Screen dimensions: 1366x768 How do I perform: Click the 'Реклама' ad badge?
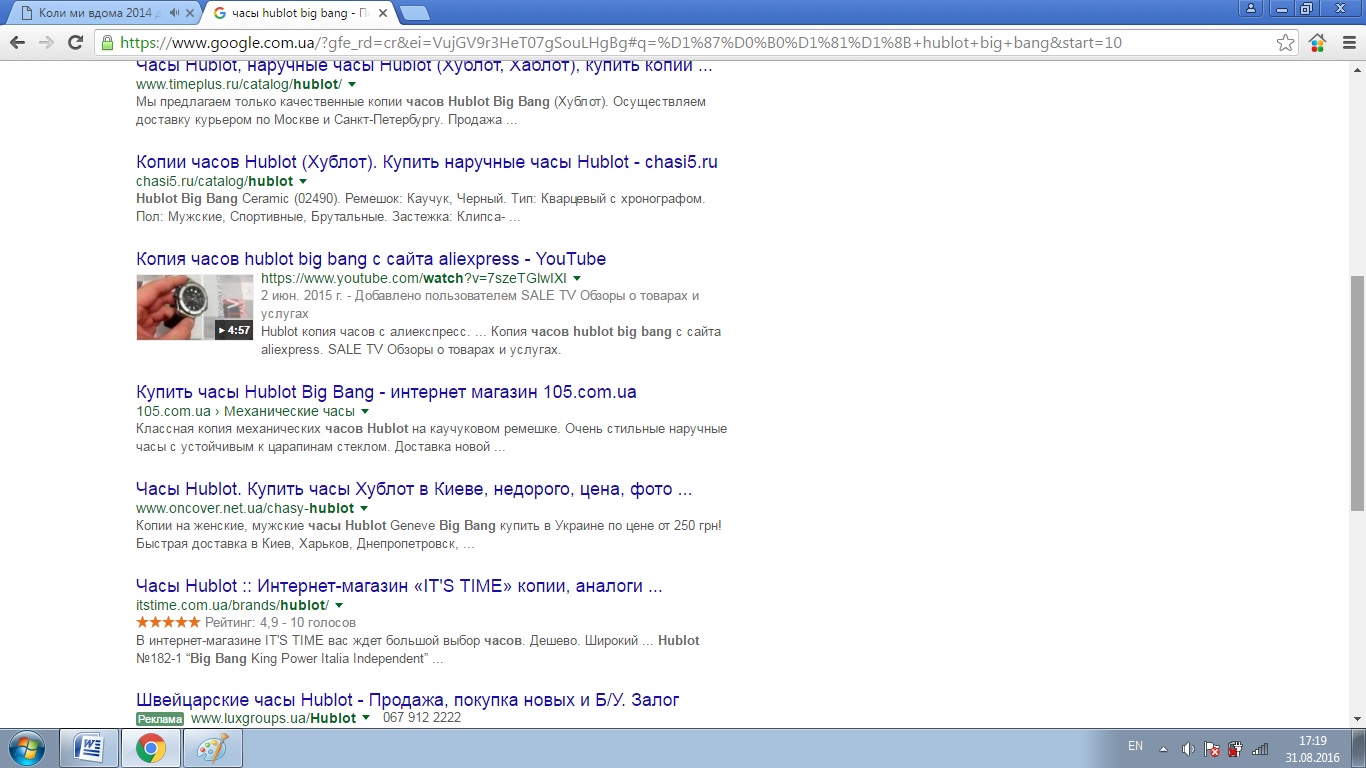(x=160, y=719)
